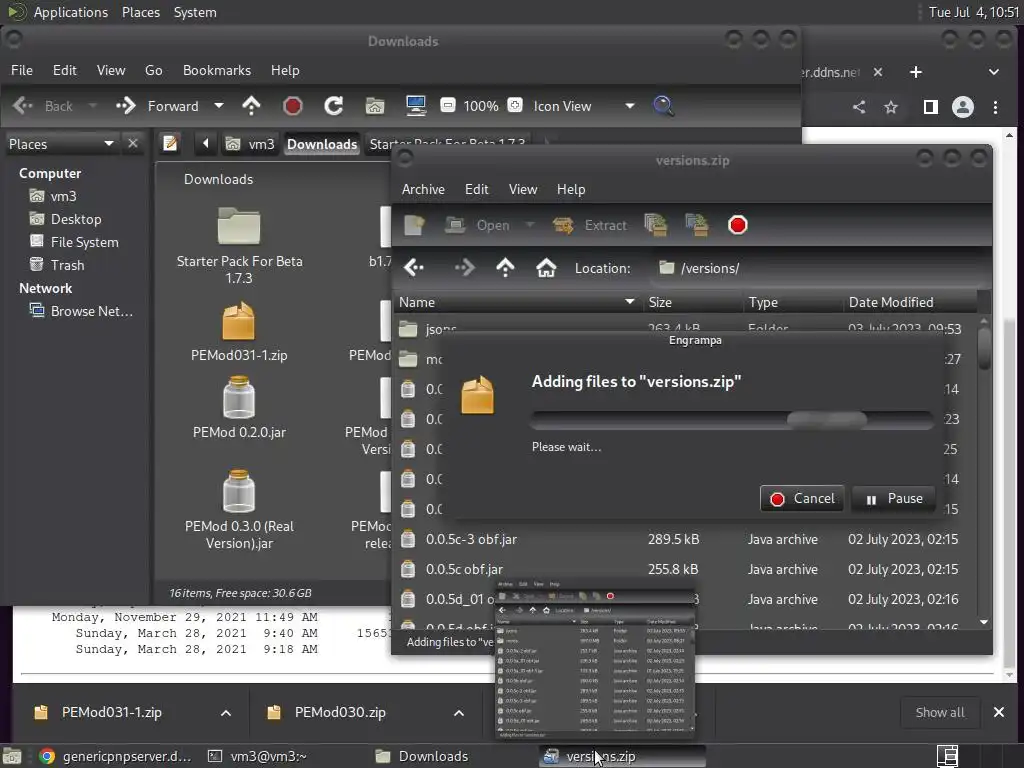Open PEMod030.zip download options chevron
The height and width of the screenshot is (768, 1024).
point(458,712)
